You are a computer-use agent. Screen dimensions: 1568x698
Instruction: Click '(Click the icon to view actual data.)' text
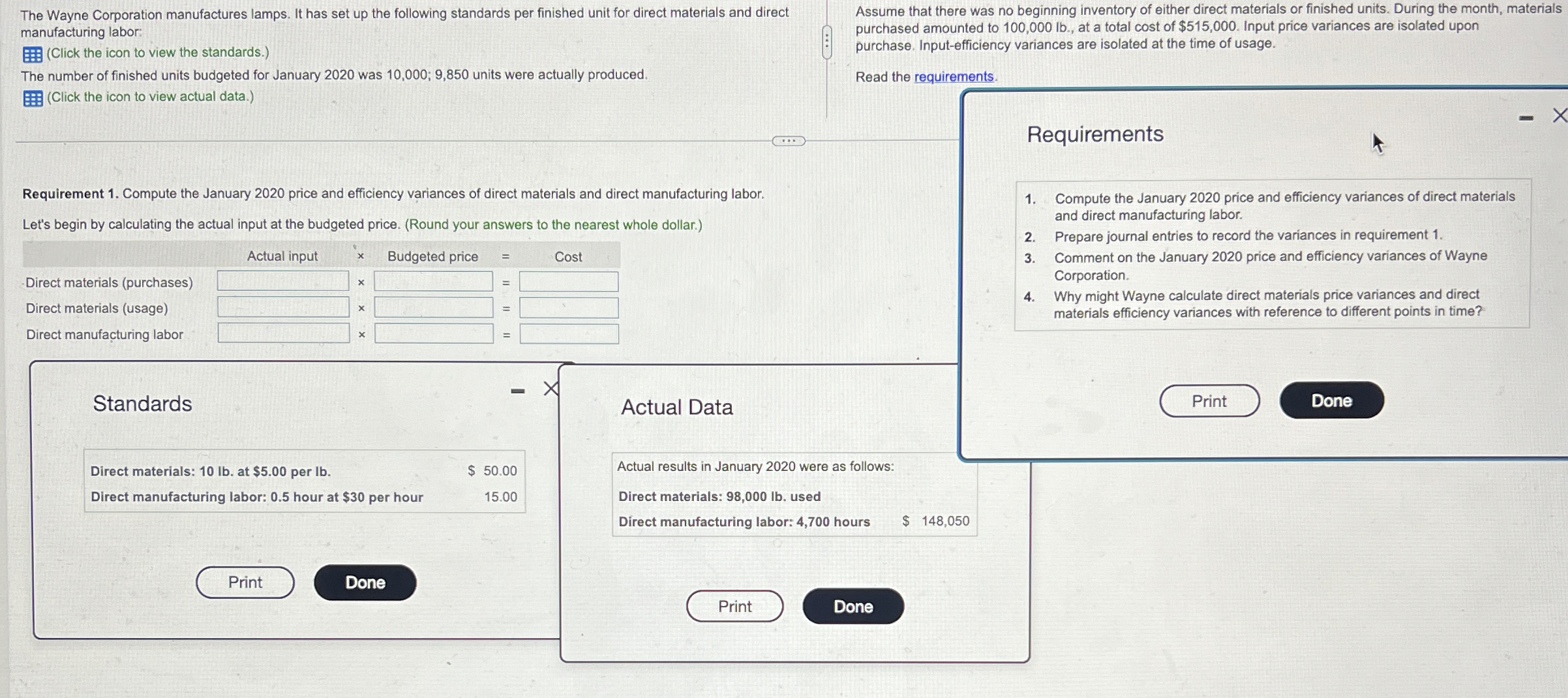(150, 97)
